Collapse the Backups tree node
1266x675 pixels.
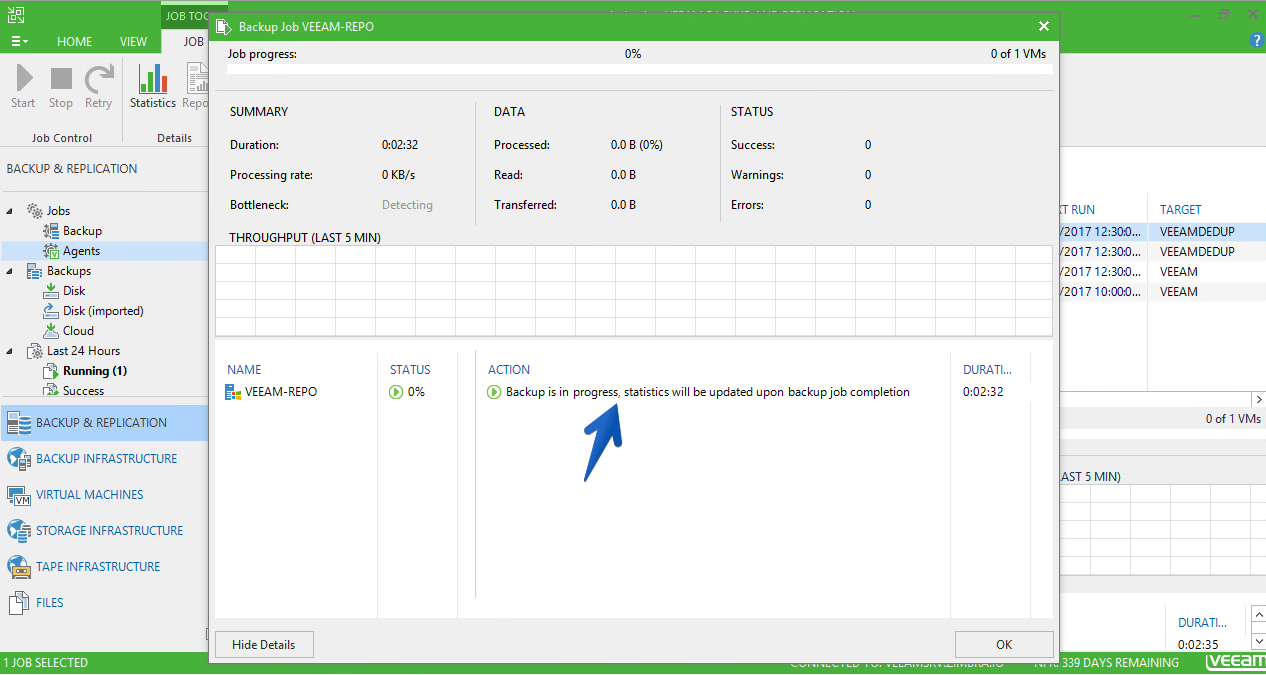click(x=11, y=271)
